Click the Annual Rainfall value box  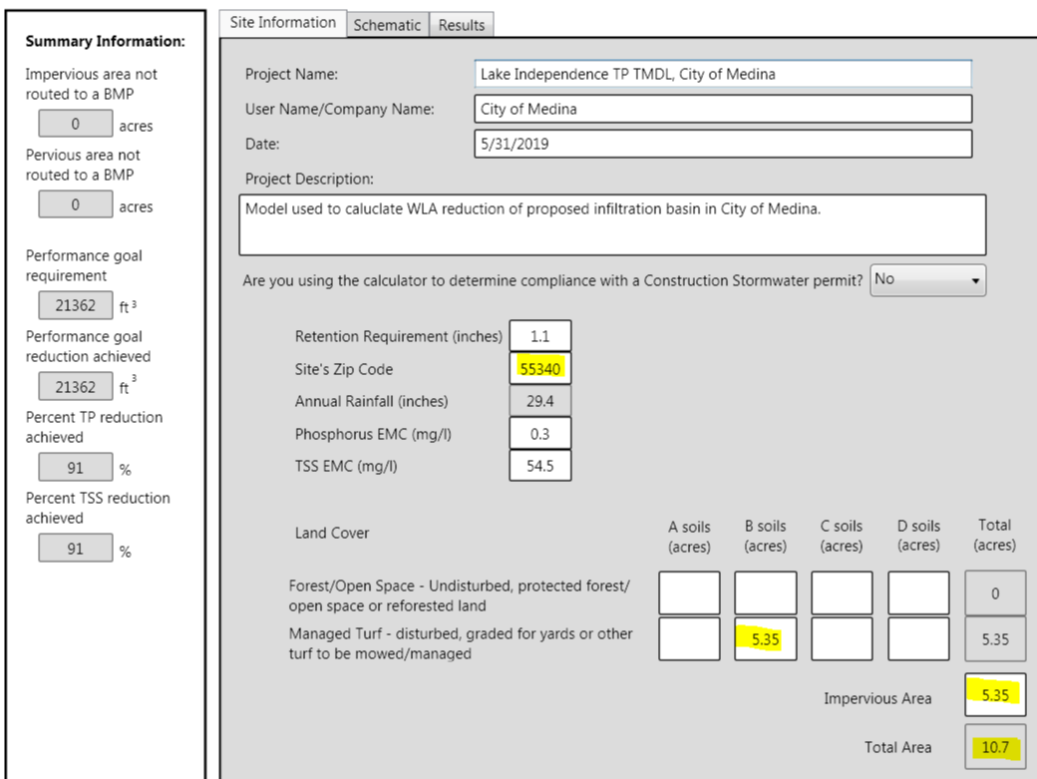pos(540,402)
